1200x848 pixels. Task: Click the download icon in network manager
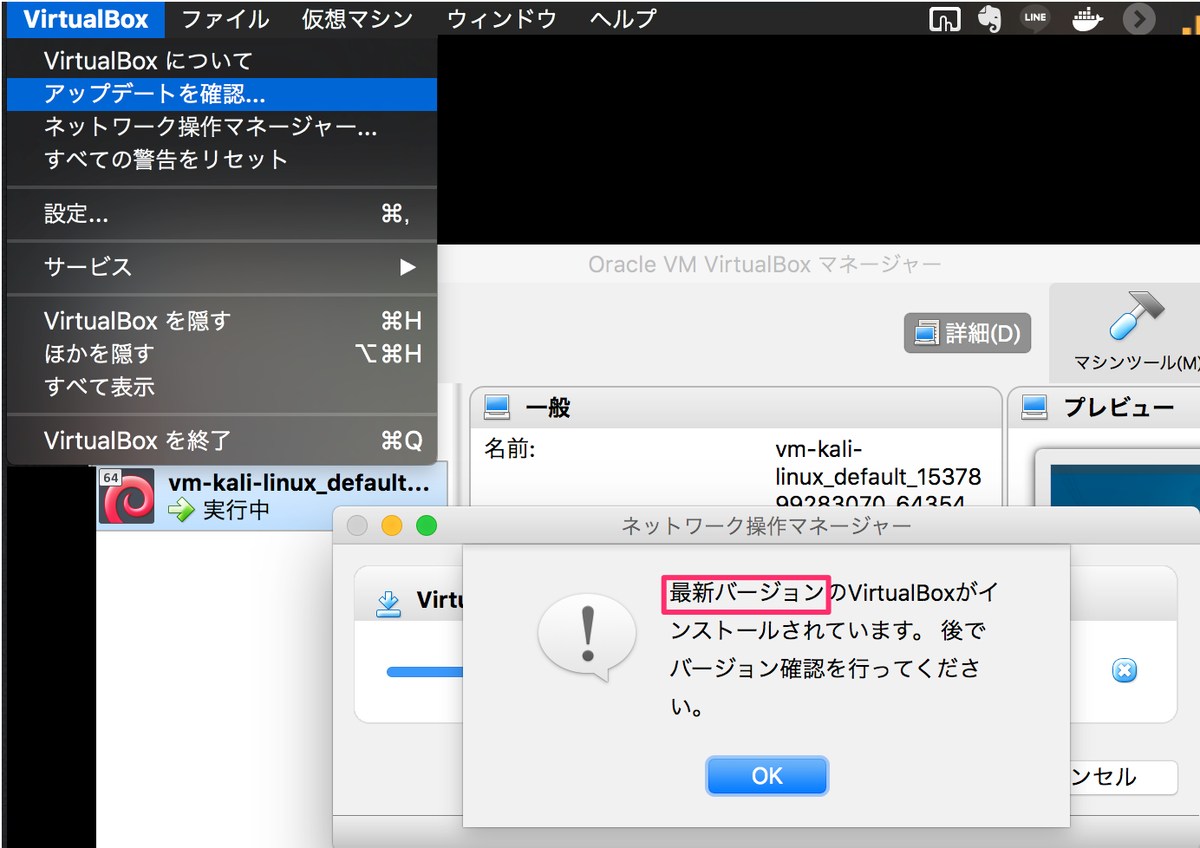tap(387, 603)
